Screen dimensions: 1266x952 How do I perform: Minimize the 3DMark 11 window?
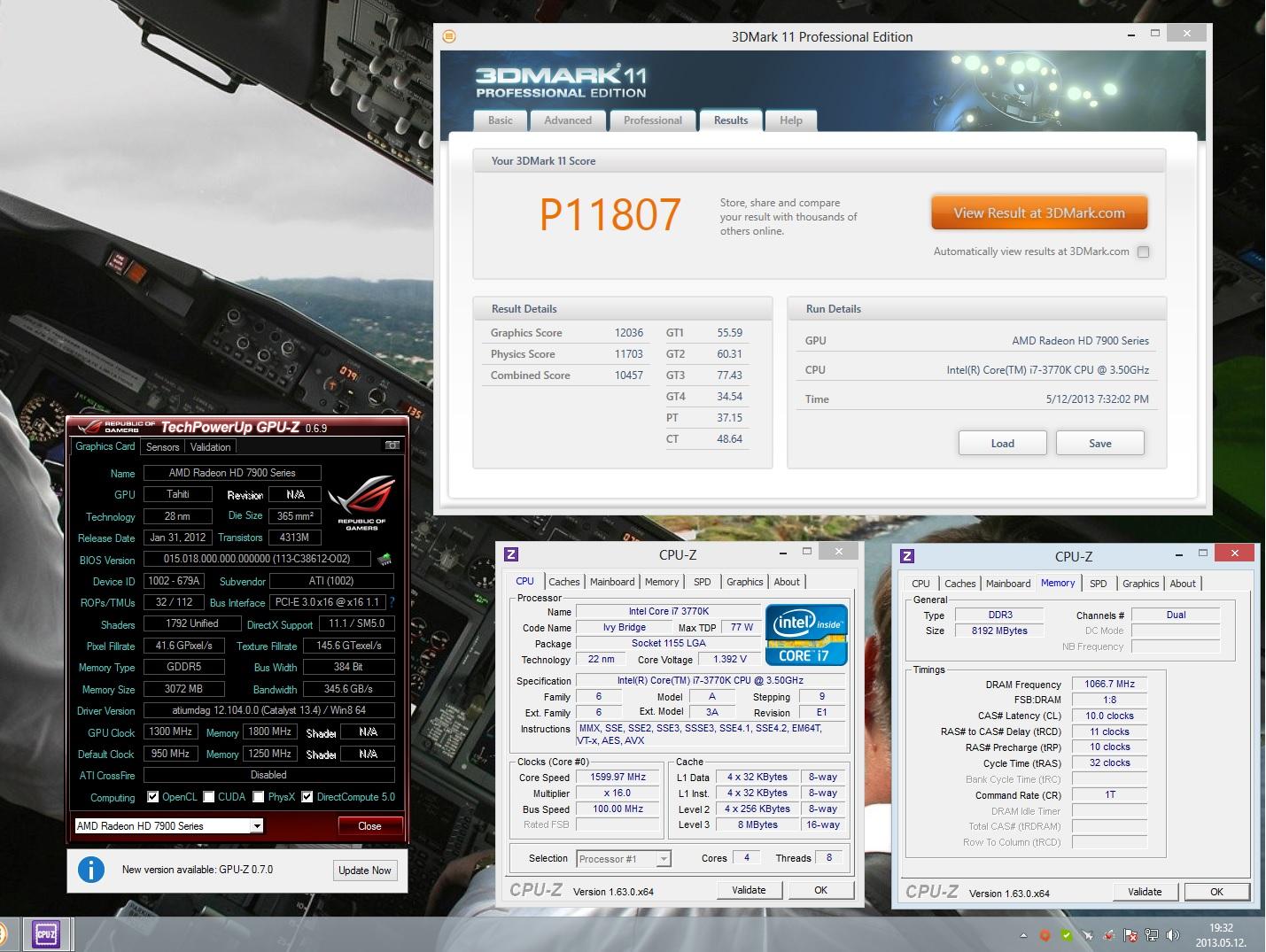[x=1132, y=35]
